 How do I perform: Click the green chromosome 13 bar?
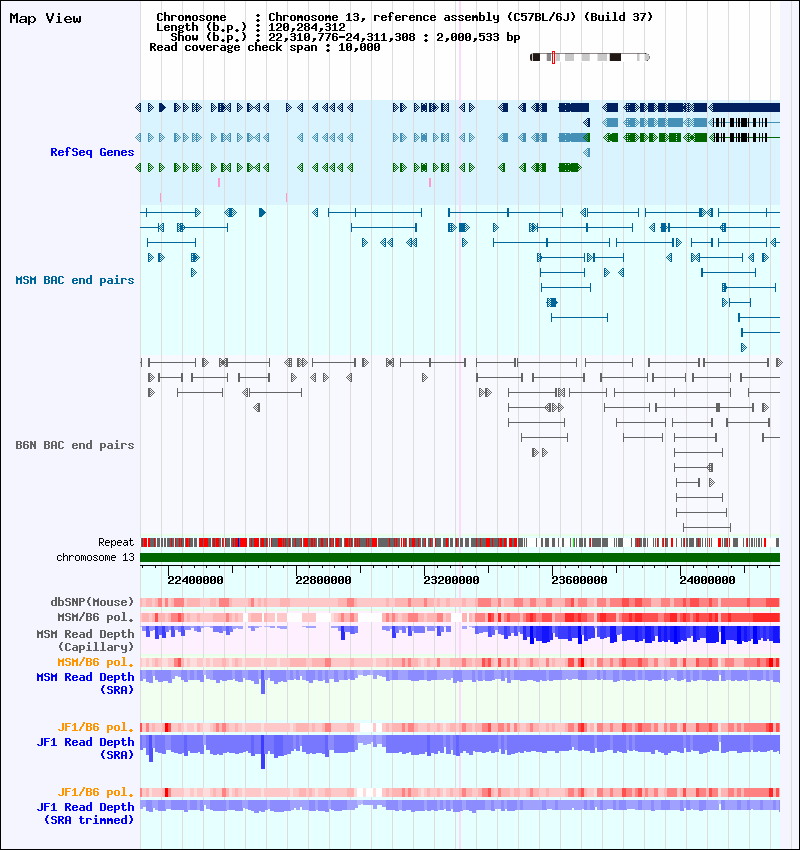tap(460, 557)
